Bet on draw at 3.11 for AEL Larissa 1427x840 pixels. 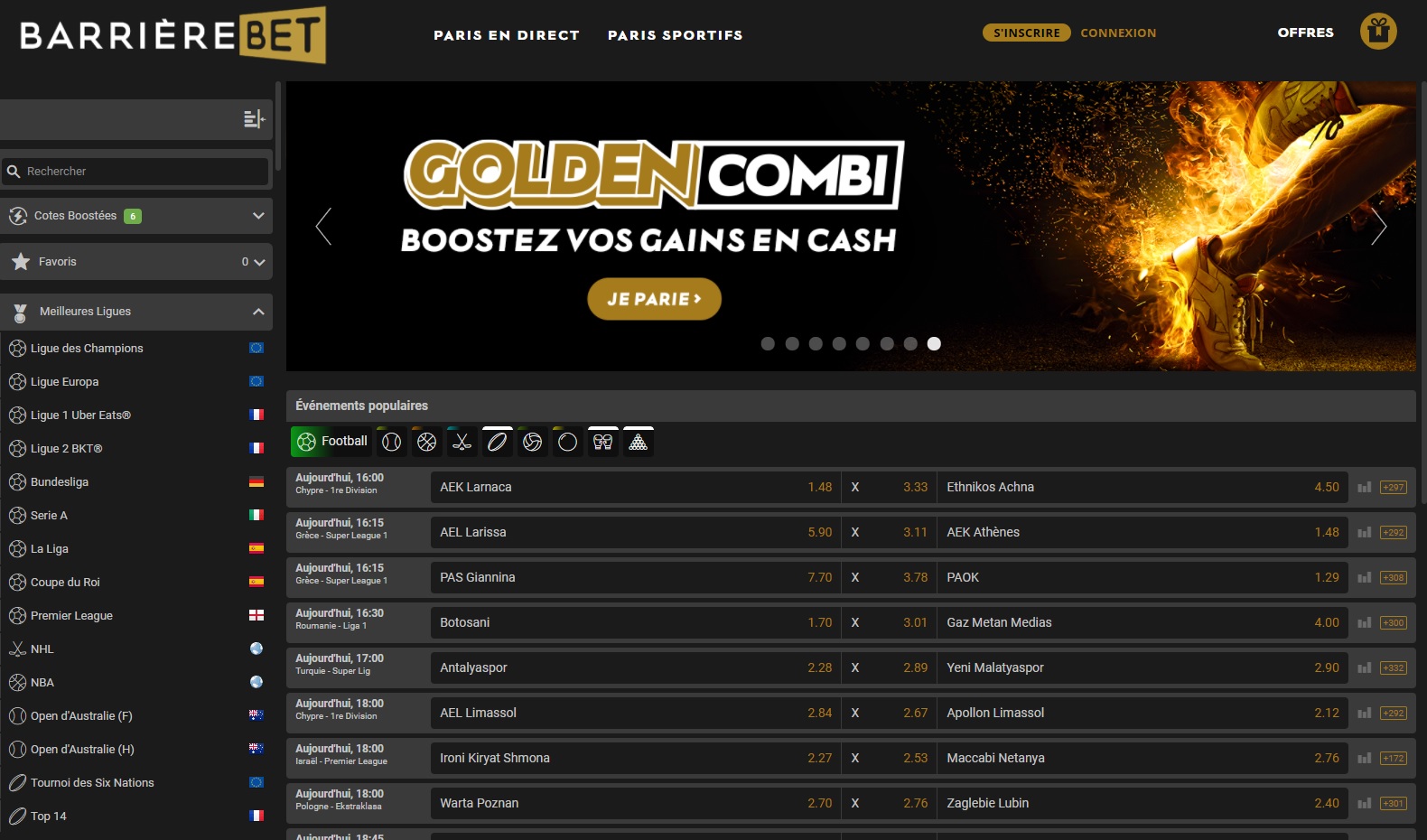click(890, 532)
